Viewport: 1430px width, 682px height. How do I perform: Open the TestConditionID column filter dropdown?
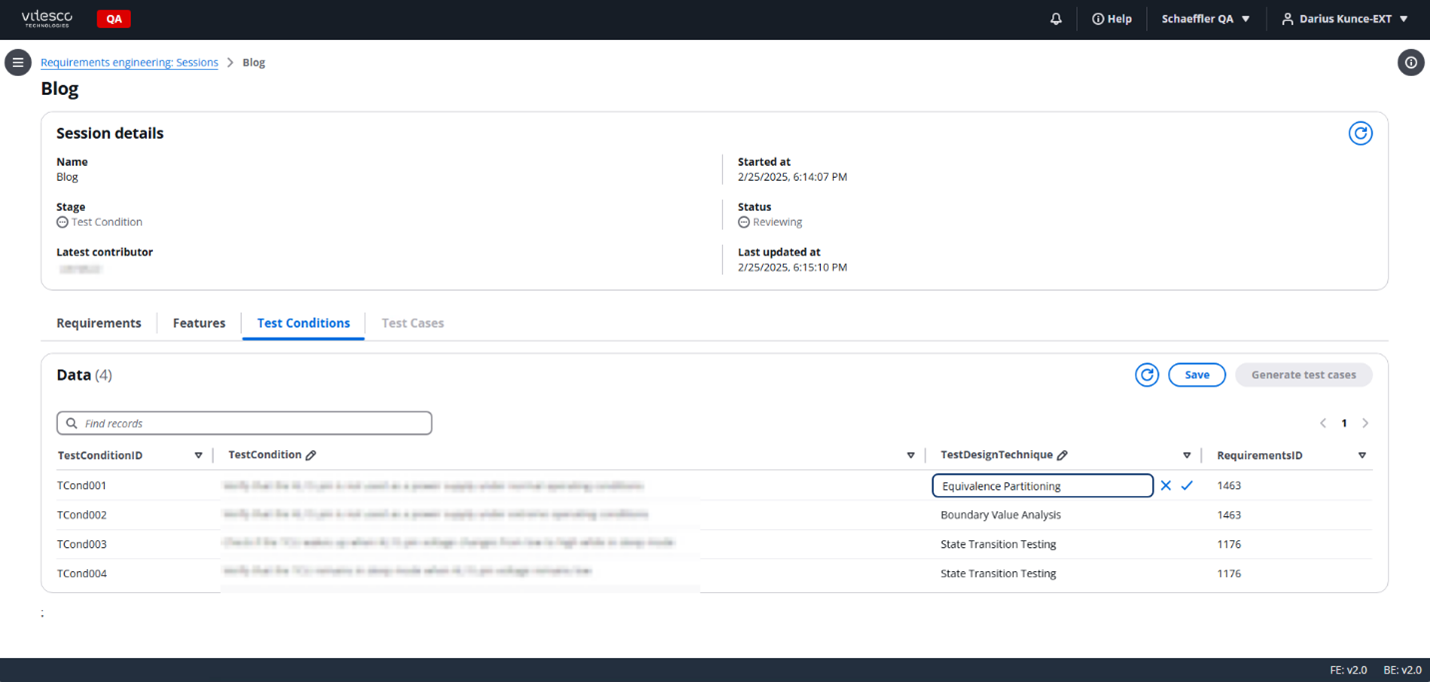pos(198,454)
